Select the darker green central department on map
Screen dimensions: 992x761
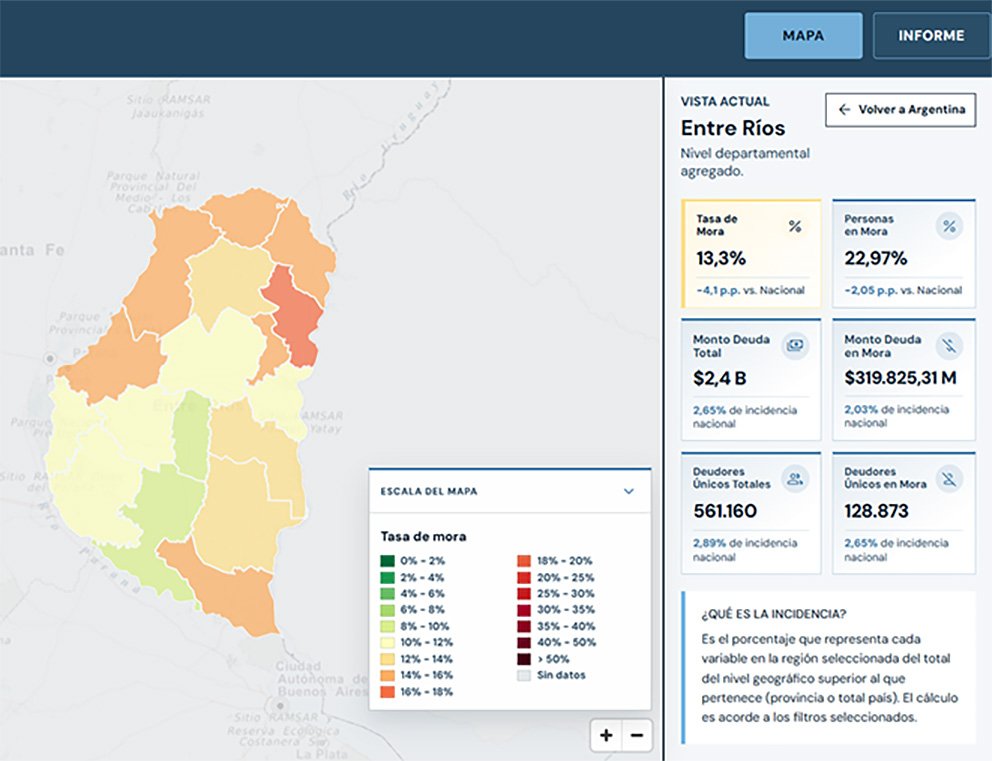(x=192, y=435)
